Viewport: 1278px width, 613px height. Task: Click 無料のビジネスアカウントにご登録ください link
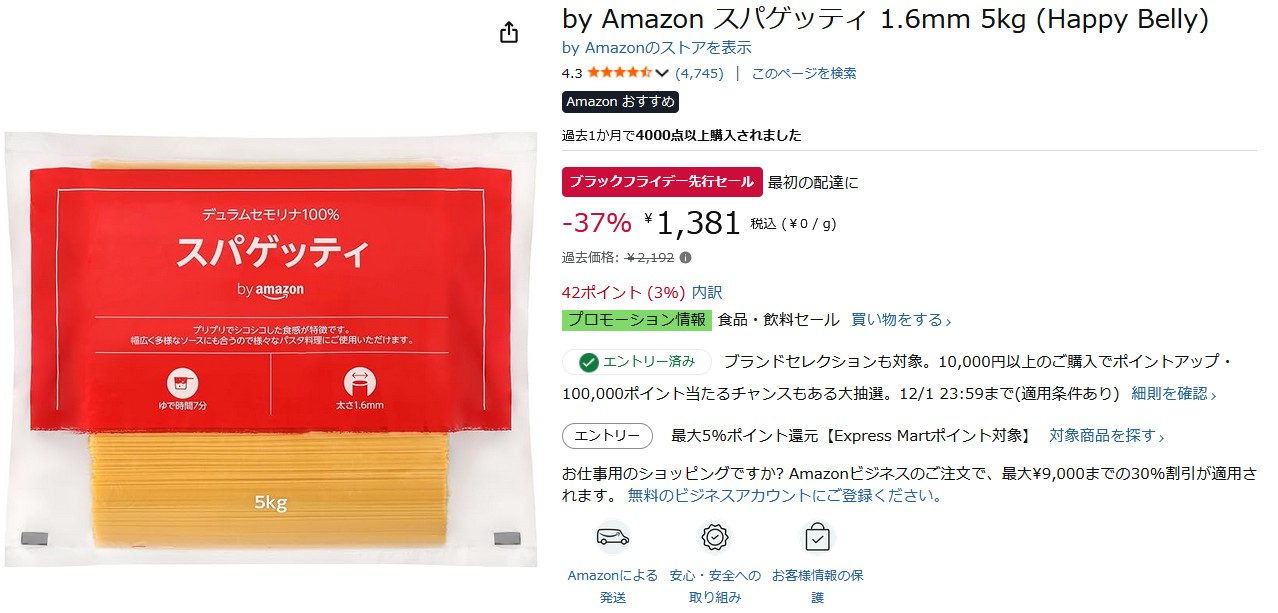(785, 495)
